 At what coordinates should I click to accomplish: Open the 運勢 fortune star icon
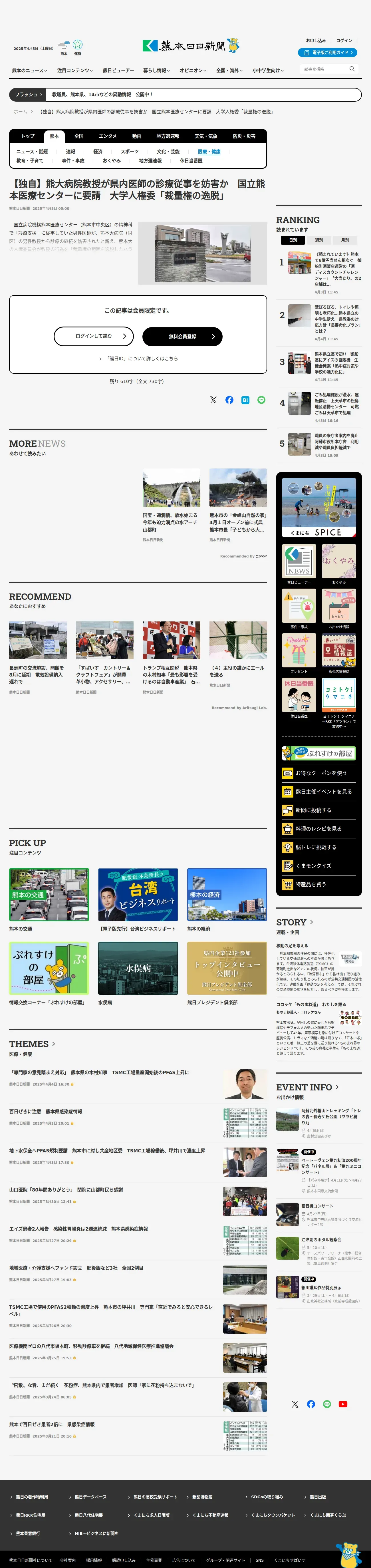click(x=78, y=45)
